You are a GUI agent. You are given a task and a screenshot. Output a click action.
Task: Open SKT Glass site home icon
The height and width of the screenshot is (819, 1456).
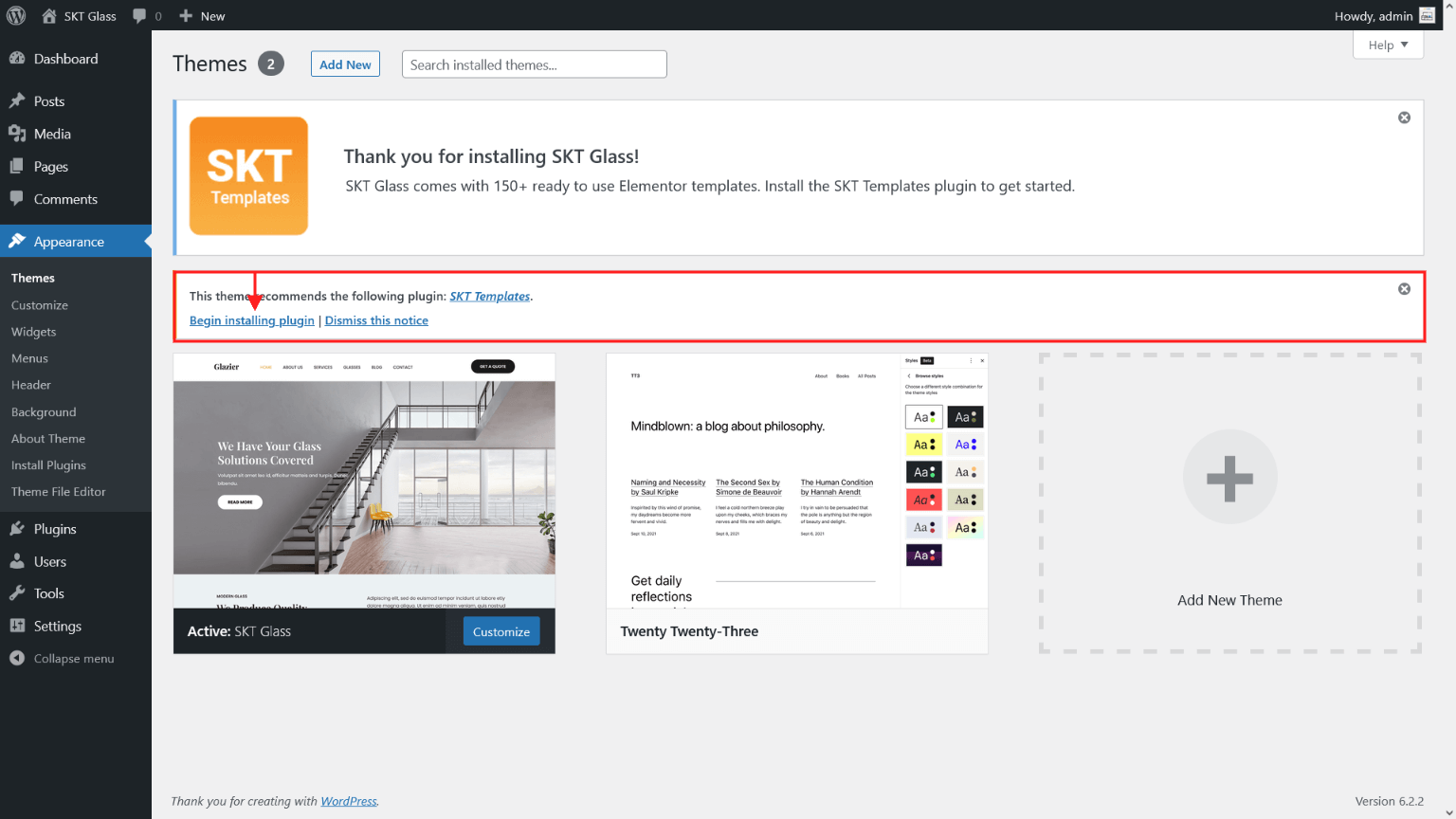pos(49,16)
